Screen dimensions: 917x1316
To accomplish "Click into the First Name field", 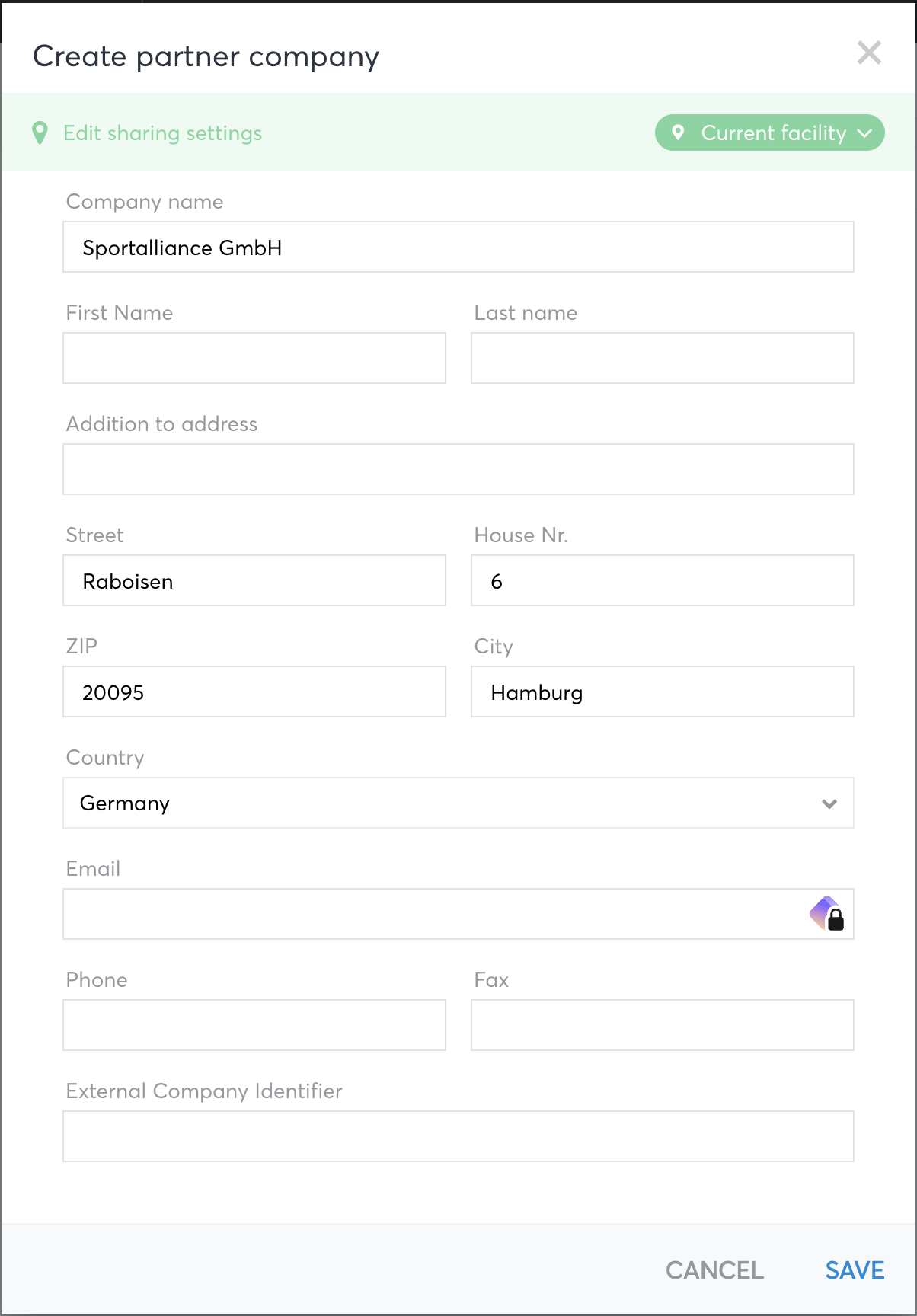I will click(254, 358).
